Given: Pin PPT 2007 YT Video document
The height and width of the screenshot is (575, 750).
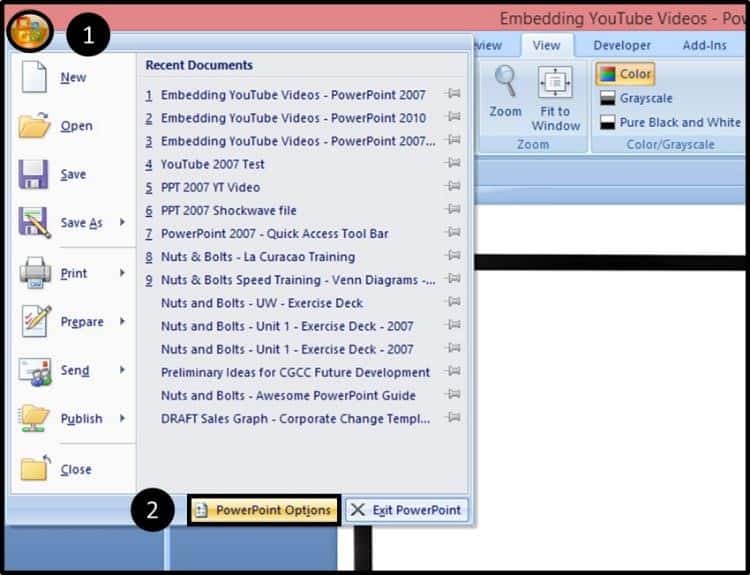Looking at the screenshot, I should pos(452,186).
